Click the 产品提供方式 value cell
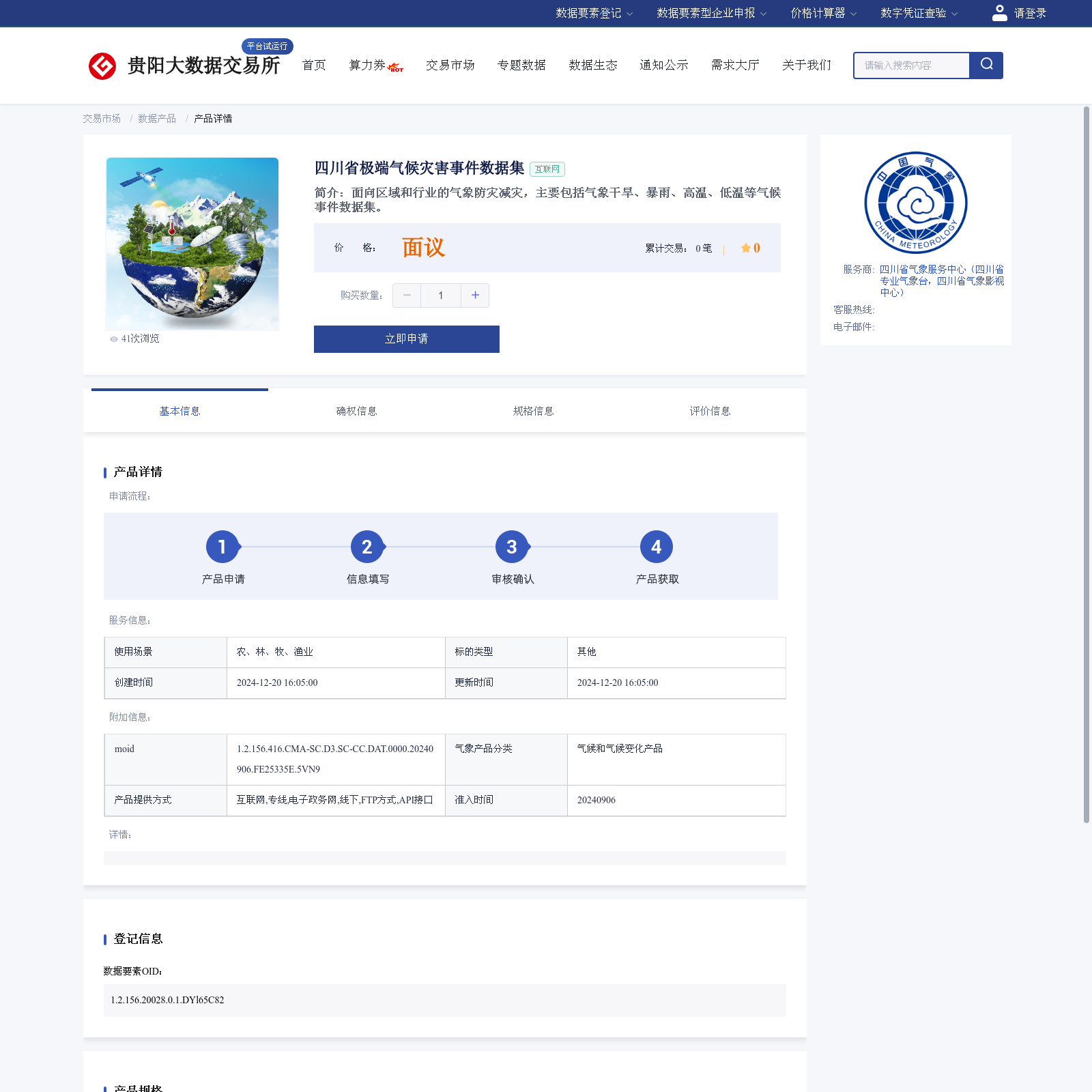Image resolution: width=1092 pixels, height=1092 pixels. pyautogui.click(x=336, y=800)
